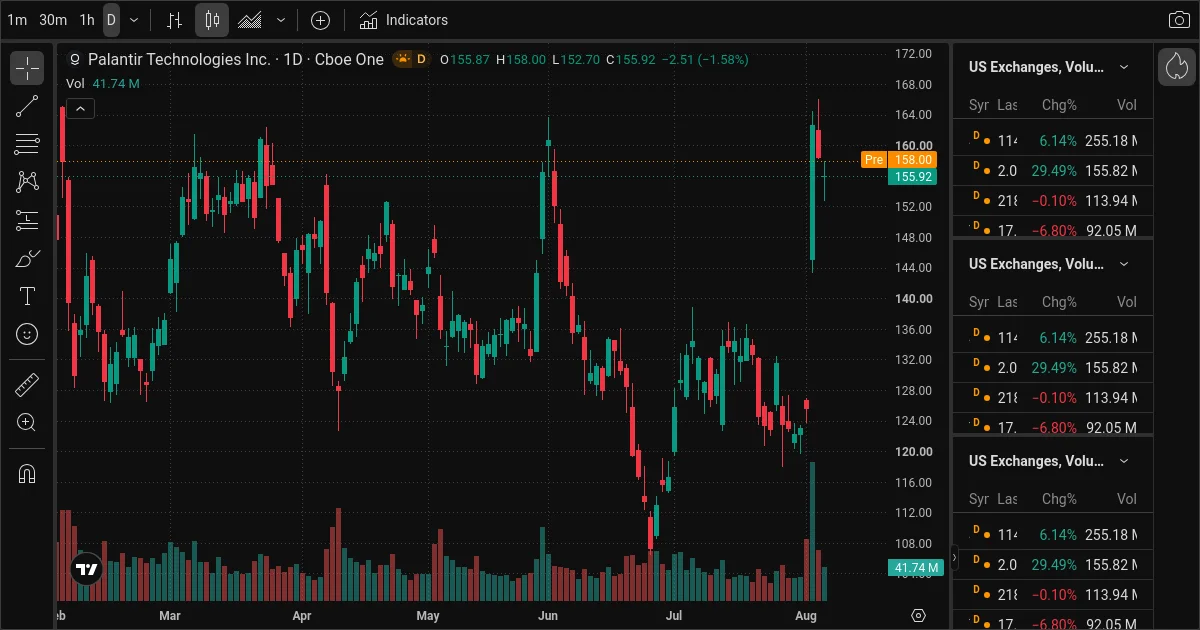Open the Indicators dialog
This screenshot has width=1200, height=630.
[403, 20]
